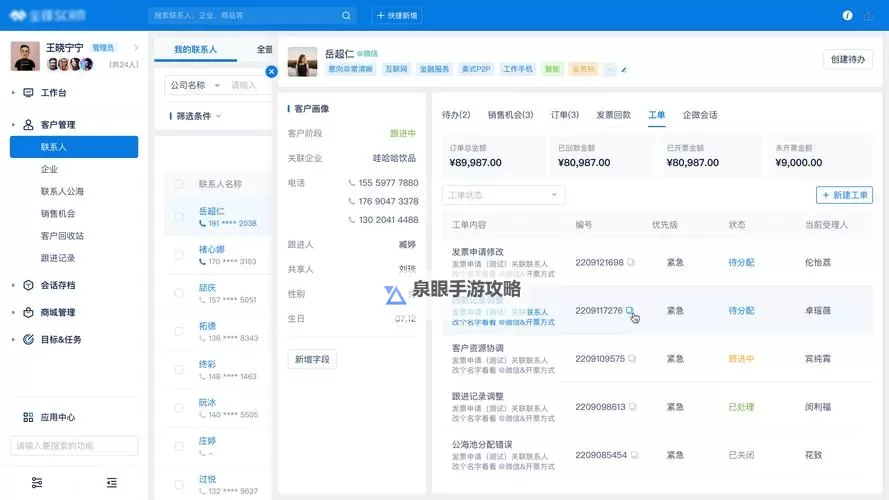Screen dimensions: 889x500
Task: Expand the 商城管理 sidebar group
Action: (x=13, y=312)
